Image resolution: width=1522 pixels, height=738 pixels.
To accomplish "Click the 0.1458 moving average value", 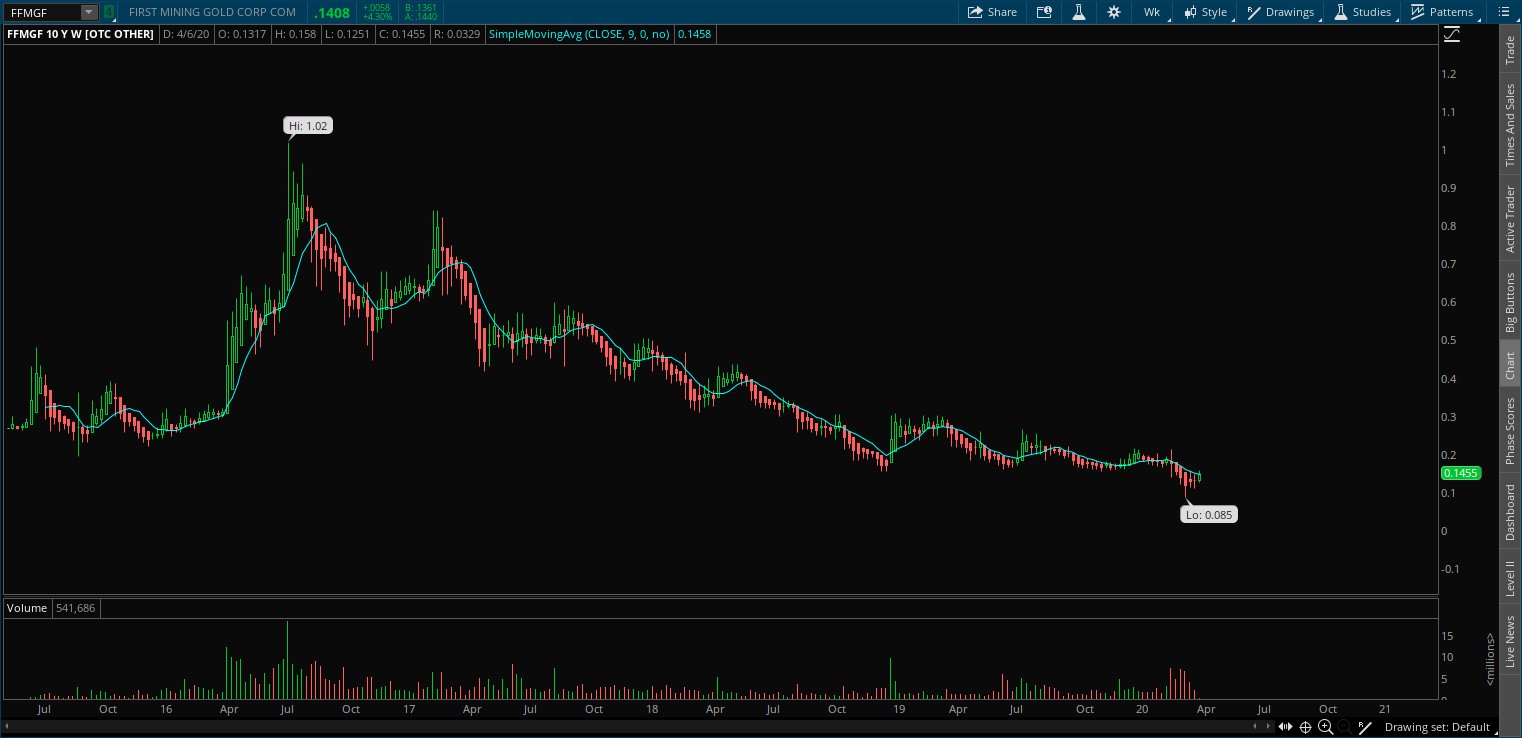I will [694, 34].
